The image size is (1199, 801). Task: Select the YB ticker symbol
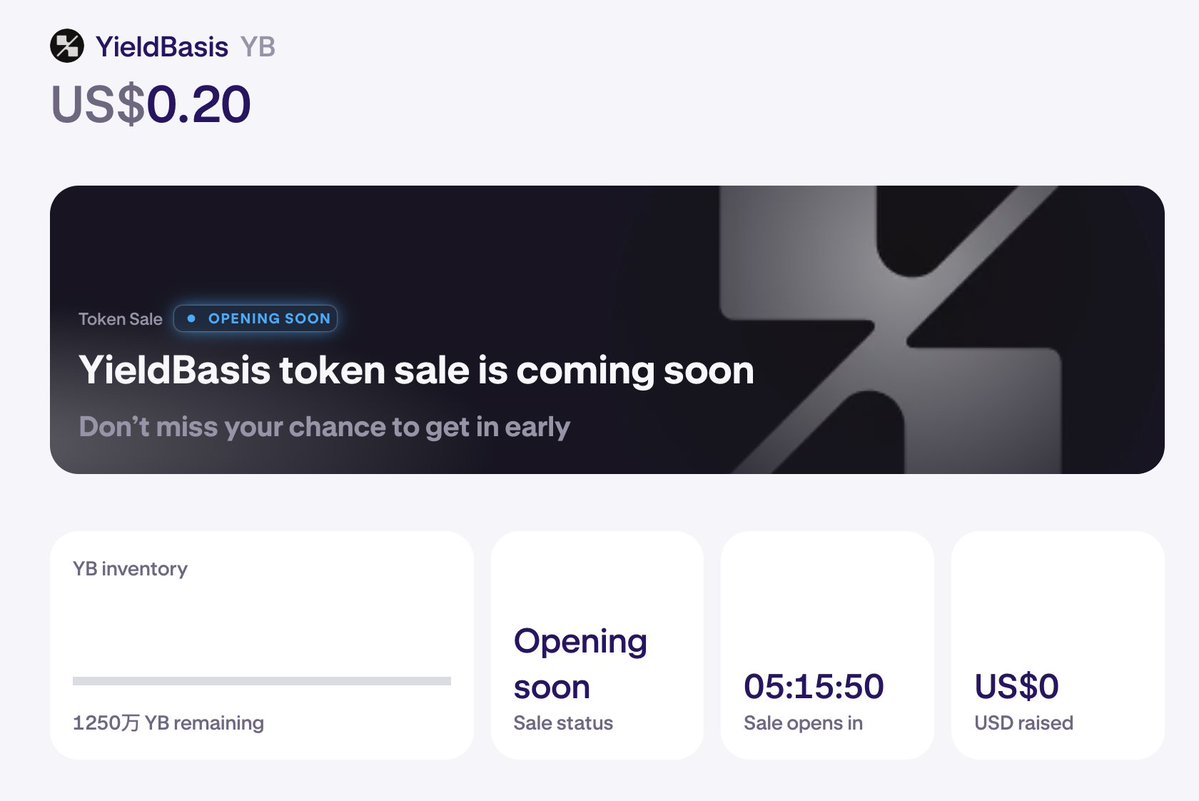258,46
